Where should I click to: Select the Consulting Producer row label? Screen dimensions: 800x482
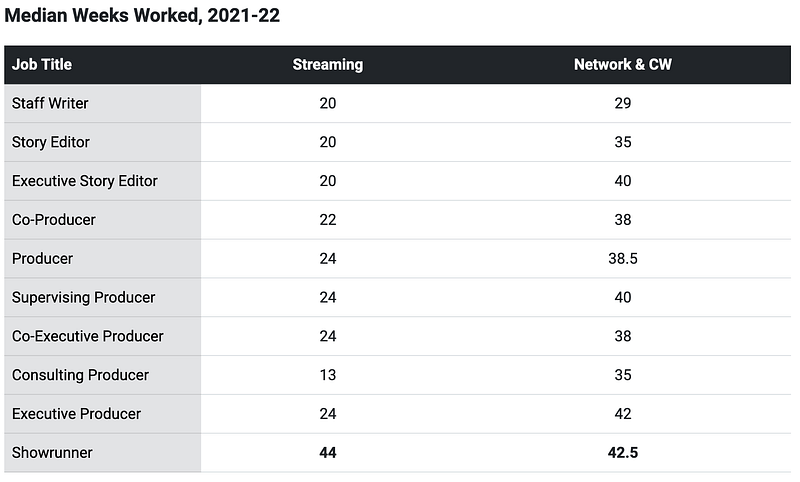click(80, 375)
